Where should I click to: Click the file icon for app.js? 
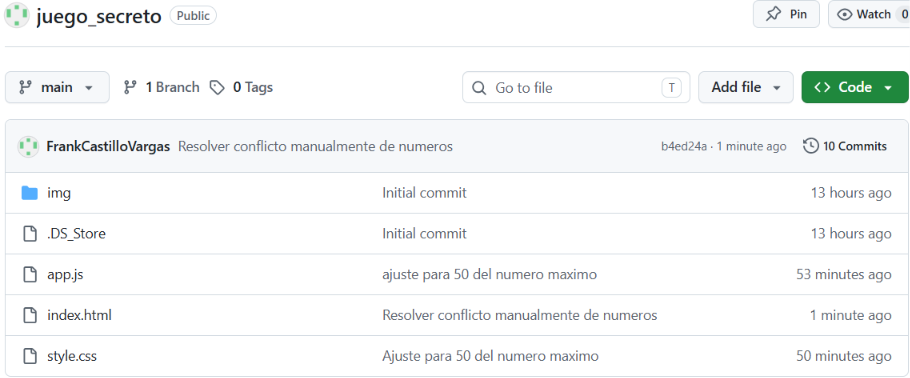tap(30, 274)
